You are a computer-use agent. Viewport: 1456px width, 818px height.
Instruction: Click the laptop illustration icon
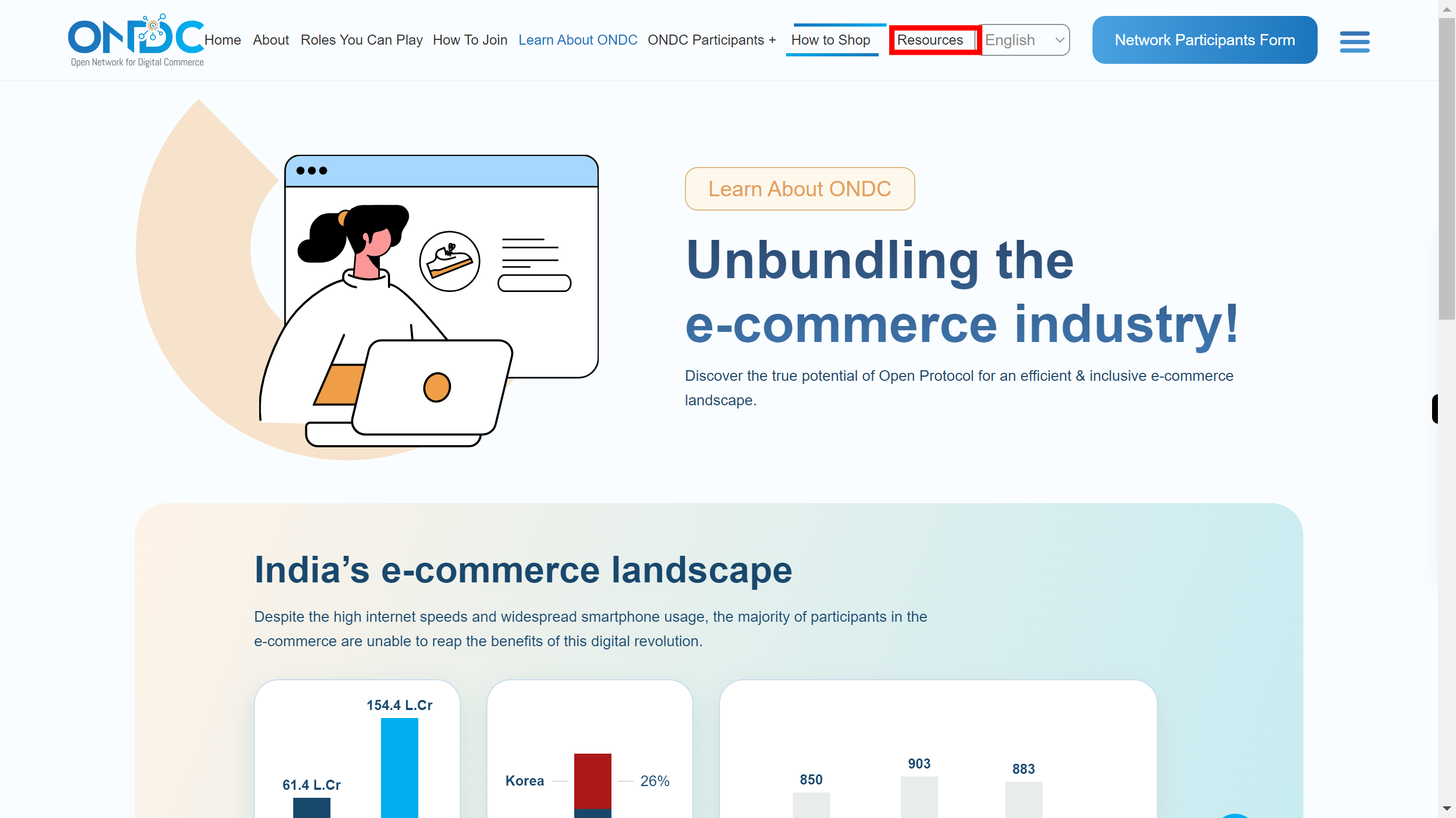pos(436,389)
